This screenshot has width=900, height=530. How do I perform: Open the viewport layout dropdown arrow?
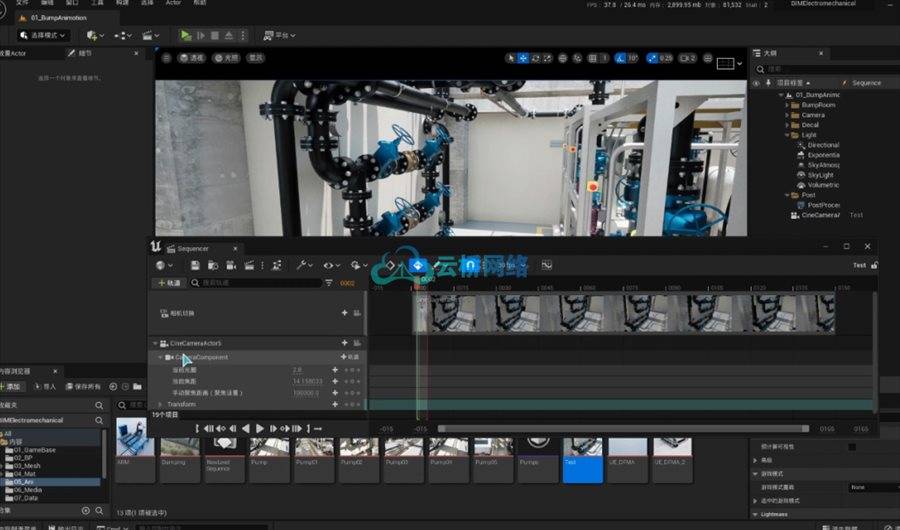point(739,63)
